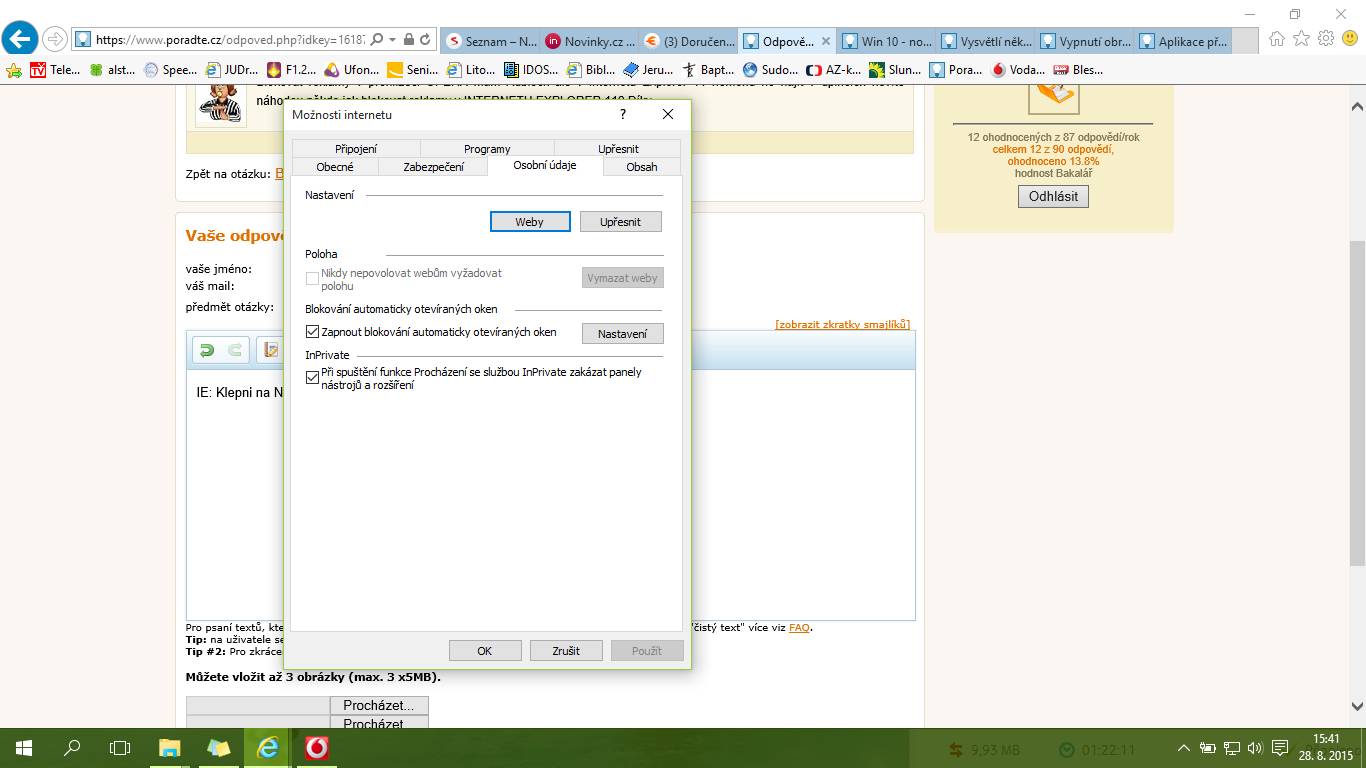1366x768 pixels.
Task: Open the 'Voda...' favorites bar bookmark
Action: coord(1018,70)
